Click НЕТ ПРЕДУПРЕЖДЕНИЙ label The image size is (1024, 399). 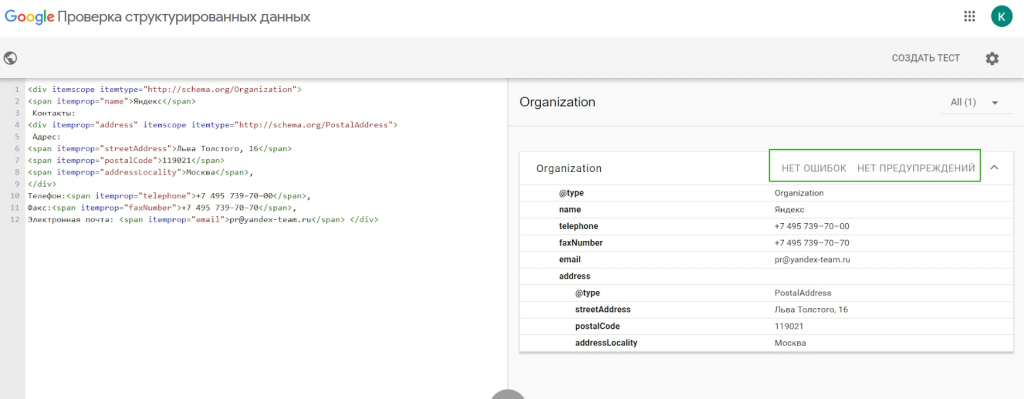tap(916, 168)
